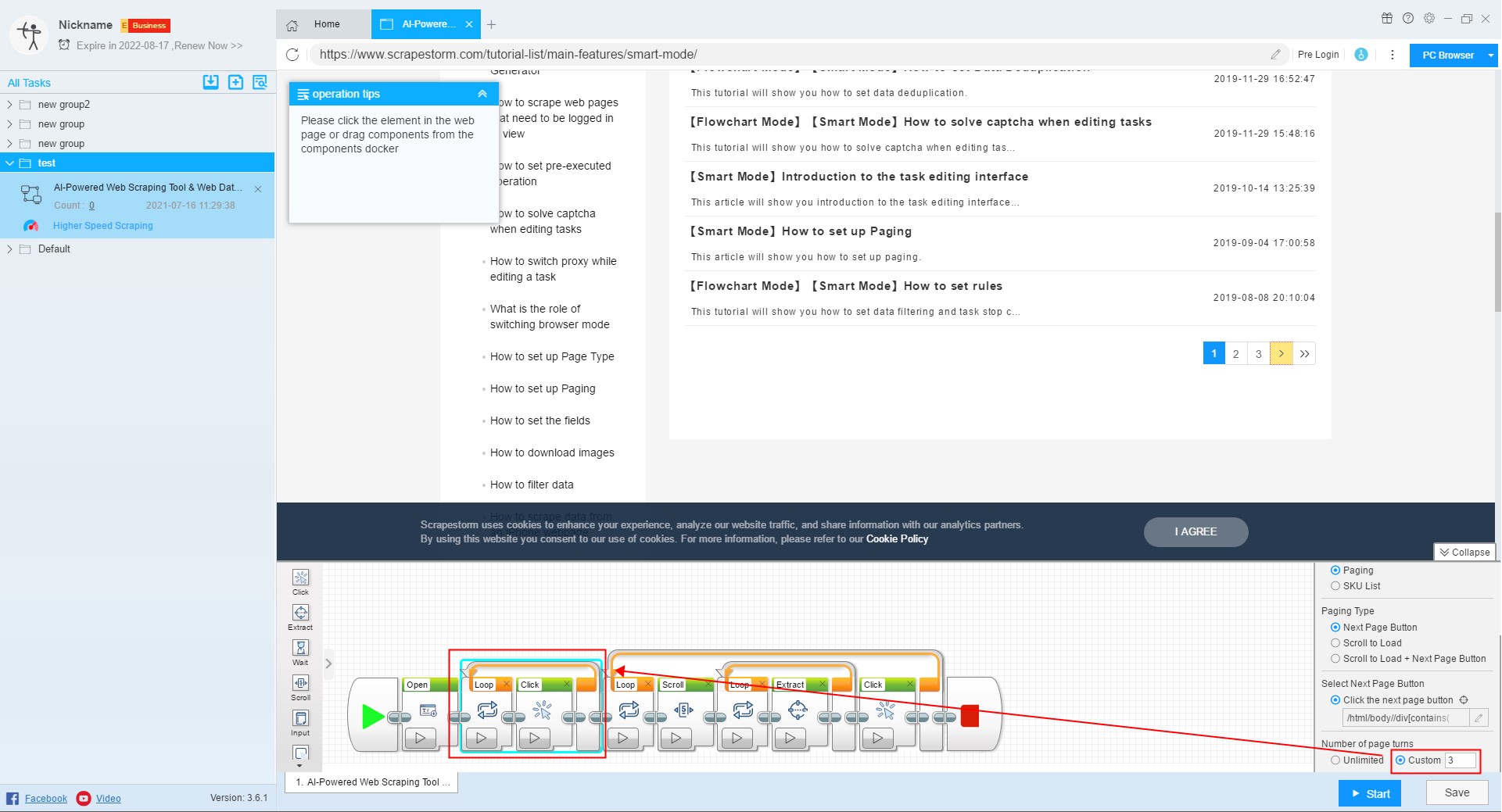Select the Paging radio button
This screenshot has width=1502, height=812.
point(1335,571)
